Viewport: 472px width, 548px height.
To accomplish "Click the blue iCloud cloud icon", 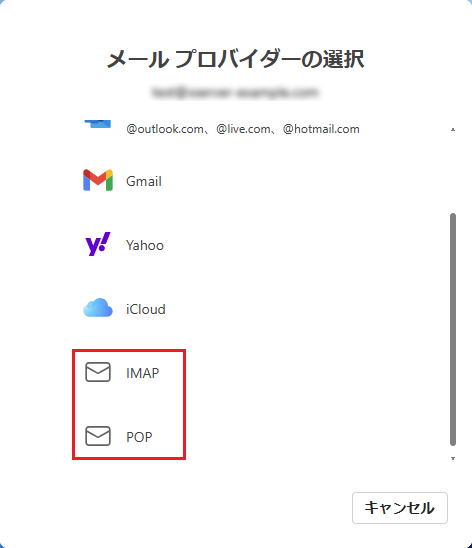I will coord(98,308).
